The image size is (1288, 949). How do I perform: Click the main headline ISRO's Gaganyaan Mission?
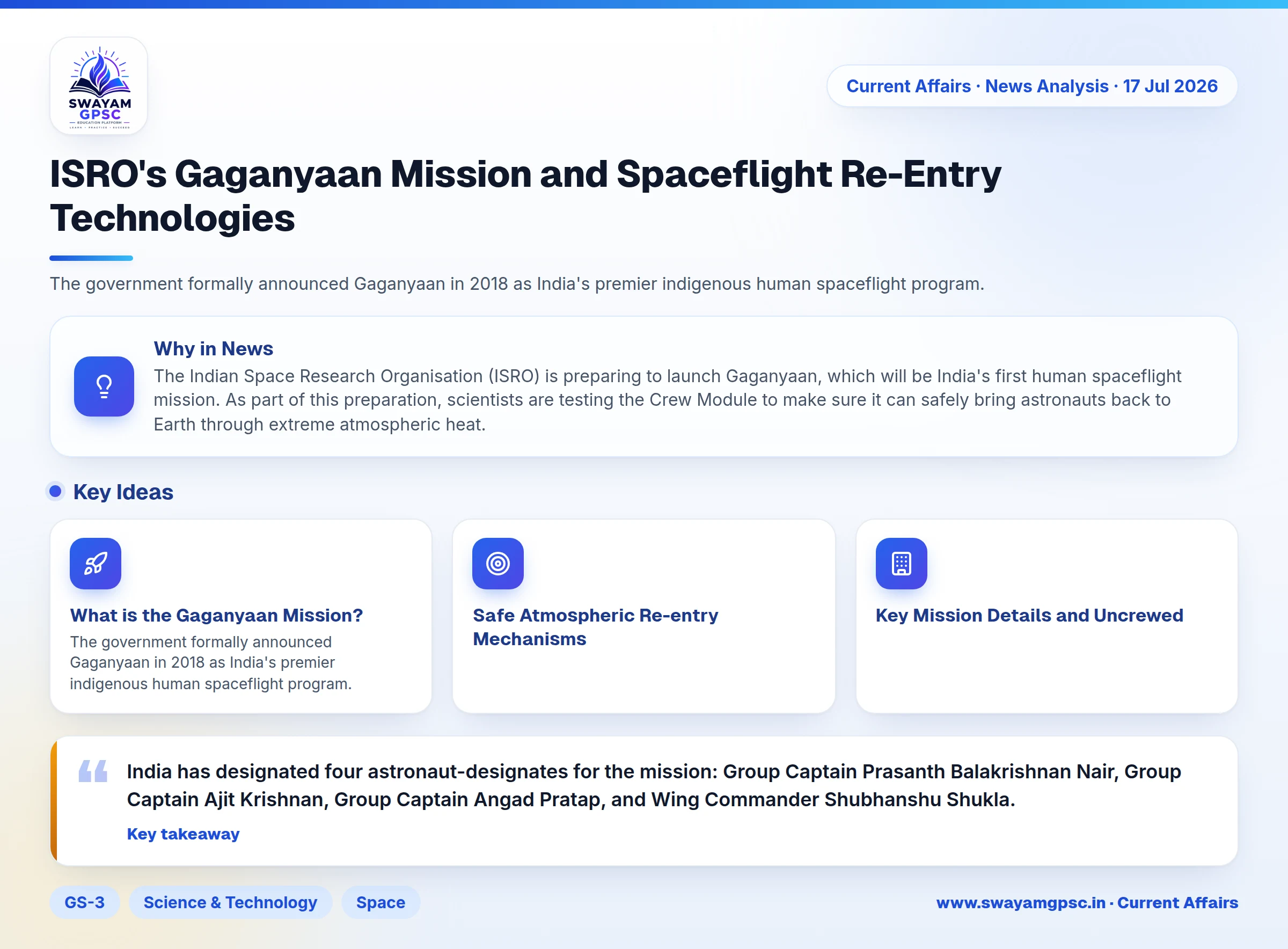click(525, 196)
